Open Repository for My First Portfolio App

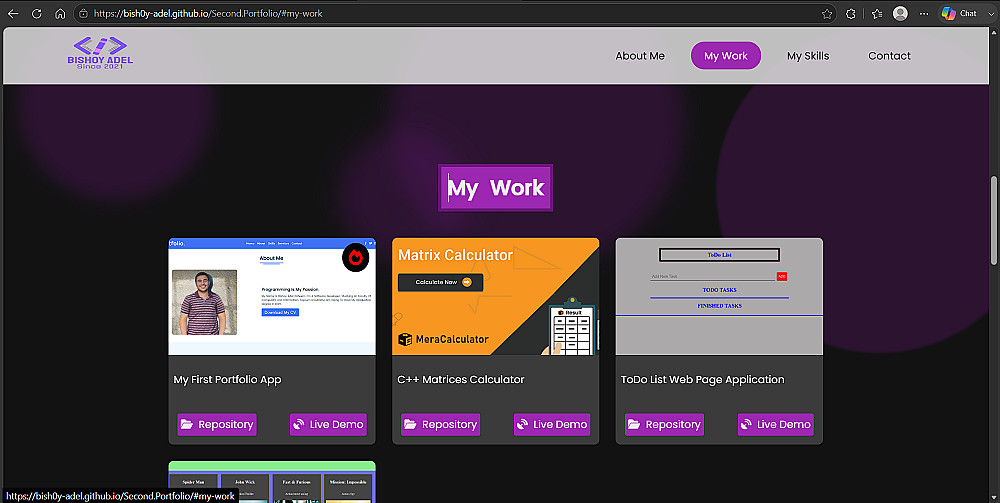(x=217, y=424)
